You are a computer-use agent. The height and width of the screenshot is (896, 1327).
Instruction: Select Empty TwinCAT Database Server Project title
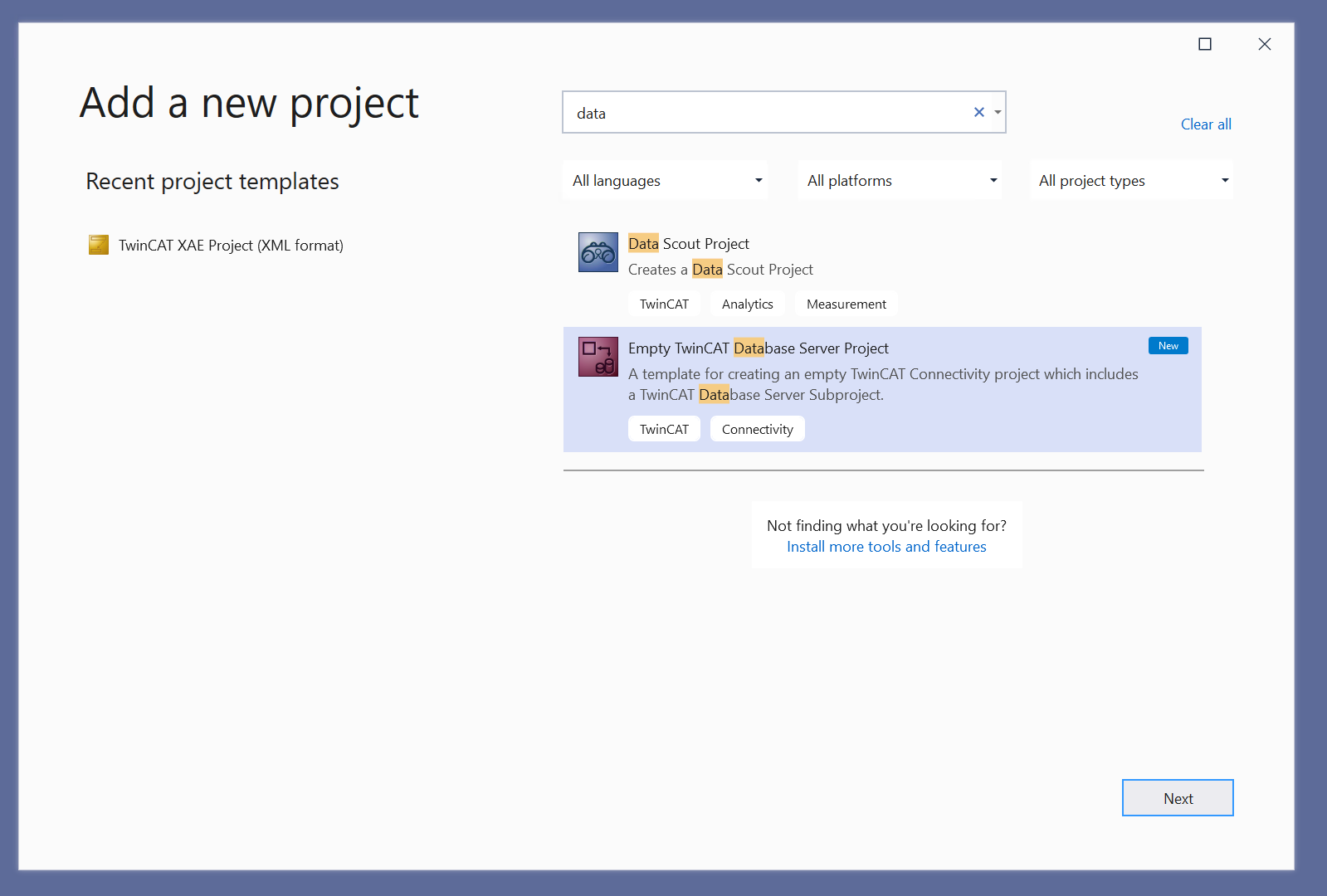(758, 348)
